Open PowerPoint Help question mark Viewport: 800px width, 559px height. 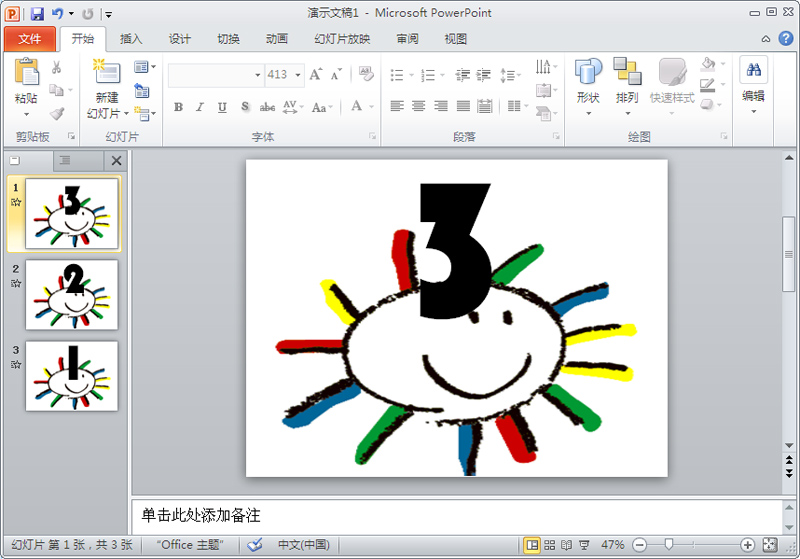point(786,38)
